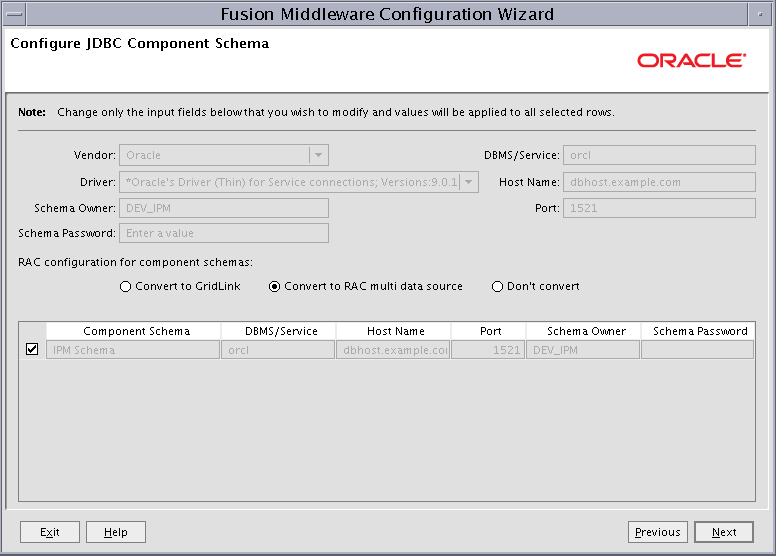Click the empty Schema Password table cell
776x556 pixels.
pyautogui.click(x=698, y=350)
